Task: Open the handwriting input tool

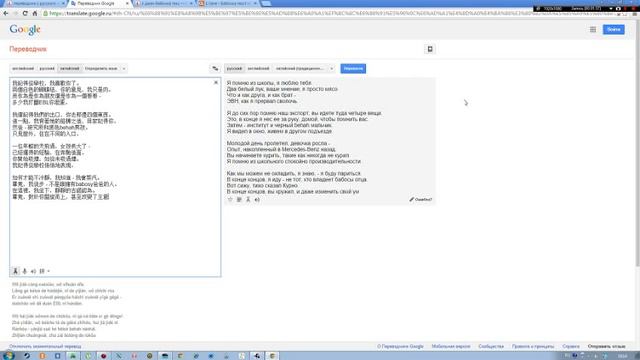Action: [x=42, y=271]
